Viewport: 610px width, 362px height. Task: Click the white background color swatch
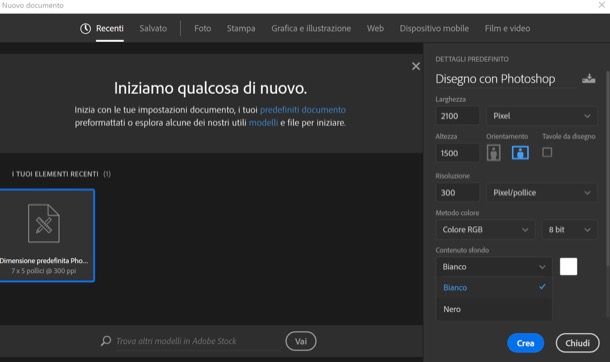pos(568,267)
